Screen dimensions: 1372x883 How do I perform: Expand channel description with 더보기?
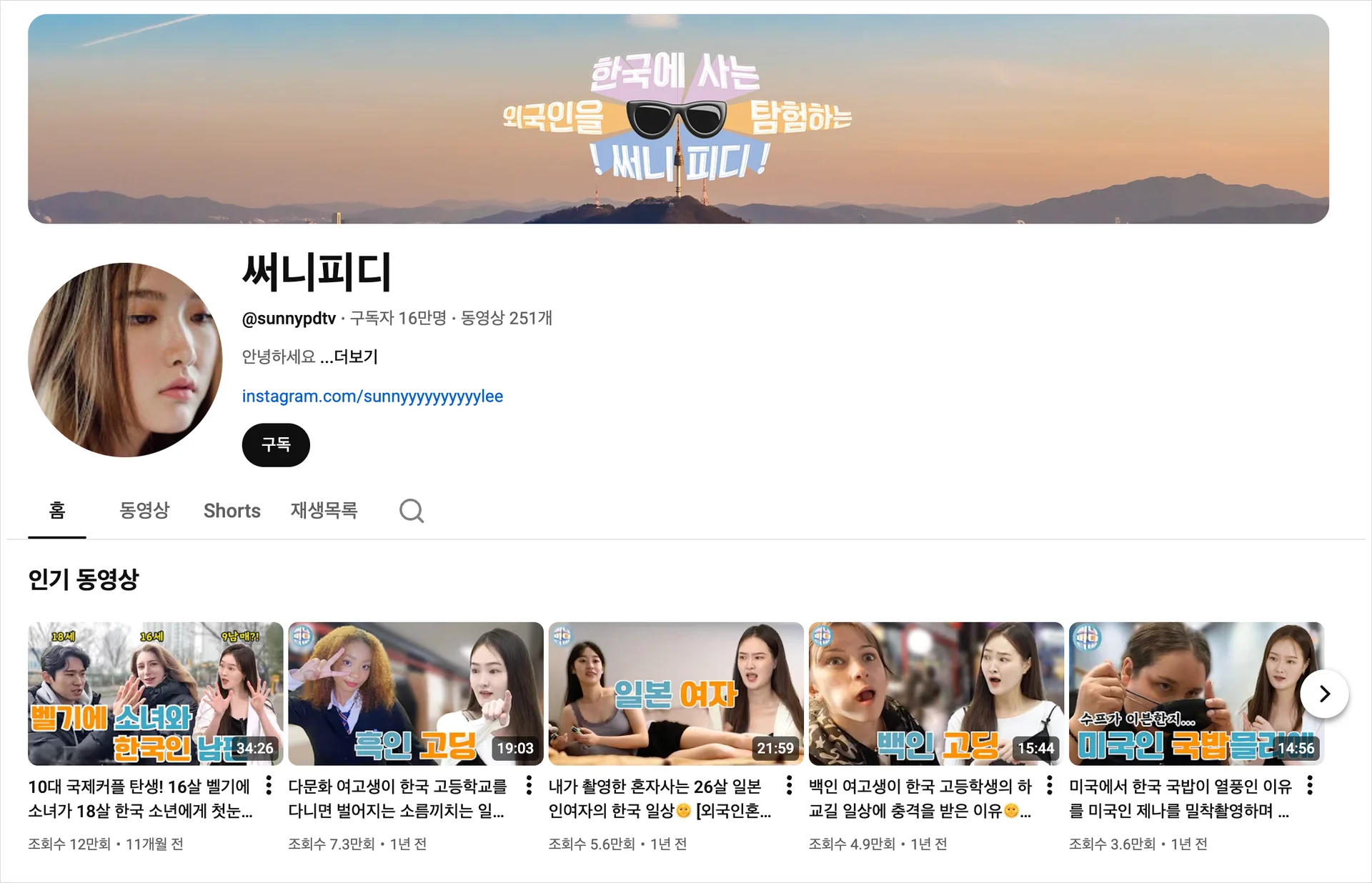click(355, 356)
